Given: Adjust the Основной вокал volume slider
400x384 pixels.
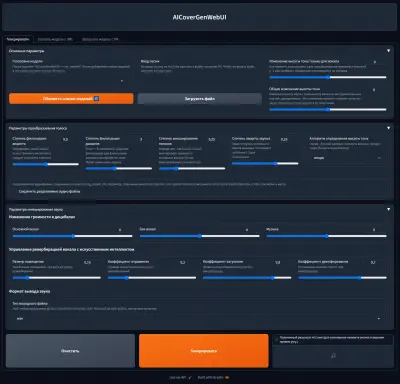Looking at the screenshot, I should pos(72,236).
